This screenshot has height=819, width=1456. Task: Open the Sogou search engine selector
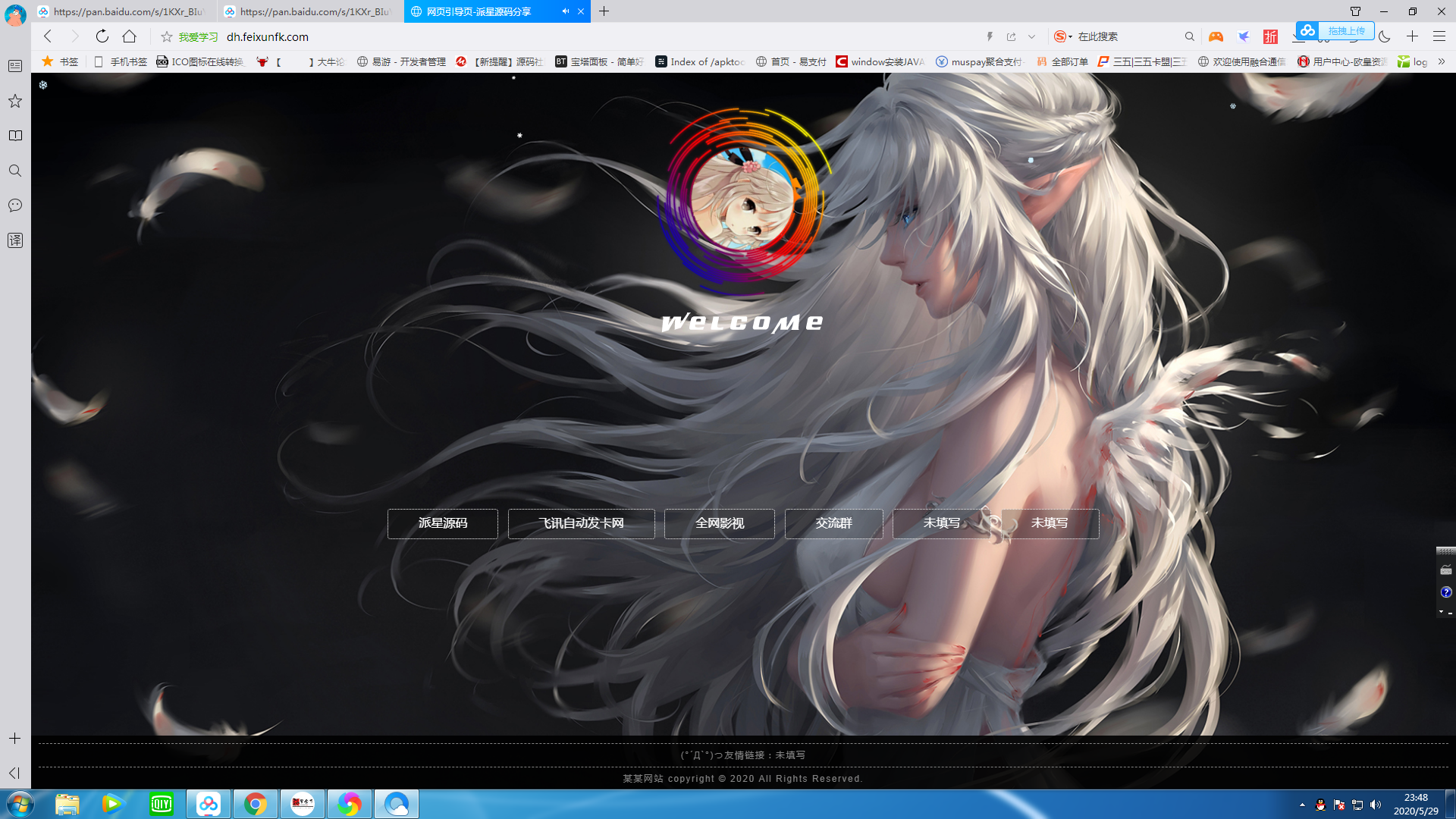coord(1062,36)
